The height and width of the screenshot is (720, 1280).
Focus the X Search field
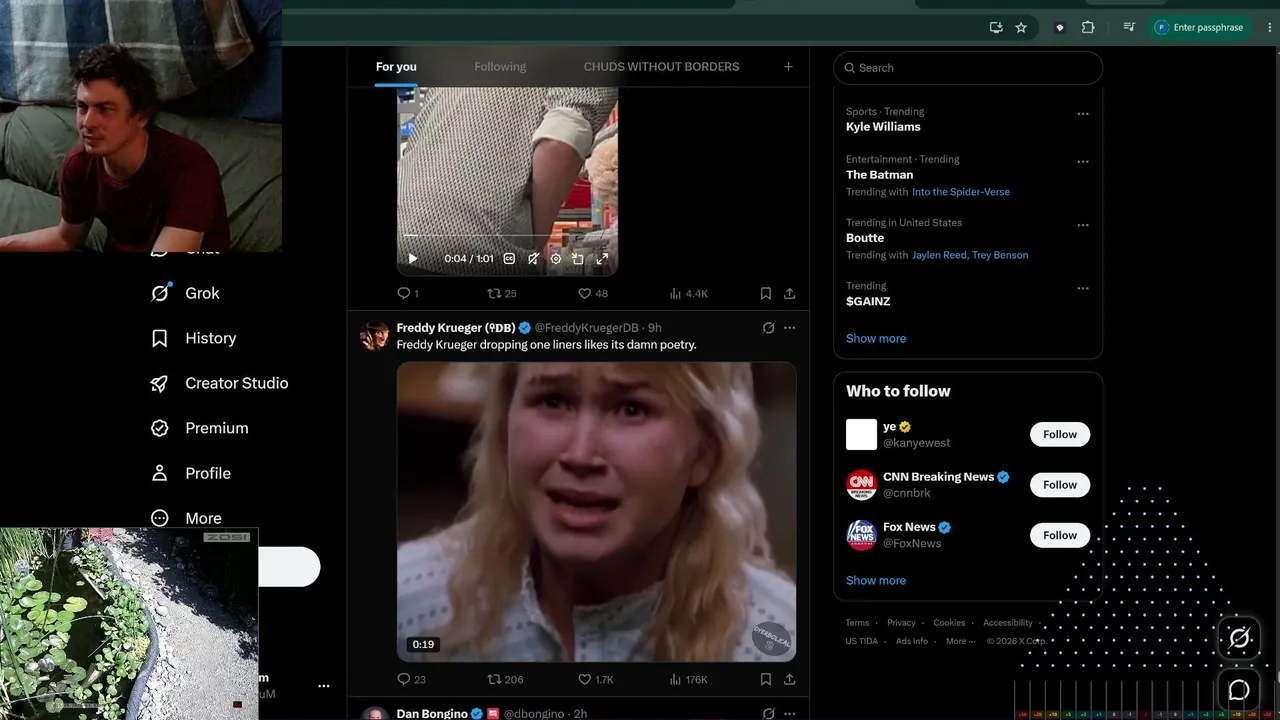click(x=968, y=68)
